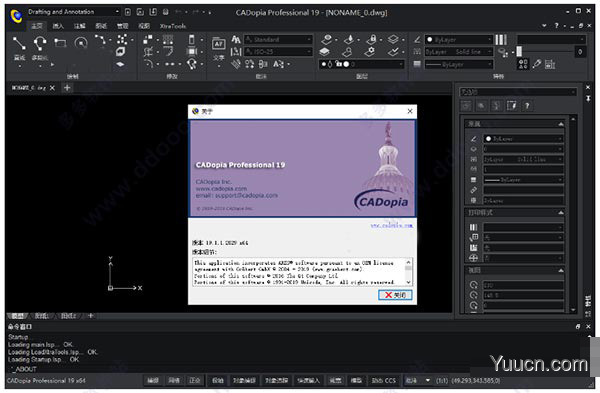Image resolution: width=600 pixels, height=393 pixels.
Task: Toggle 捕捉 snap in status bar
Action: coord(153,380)
